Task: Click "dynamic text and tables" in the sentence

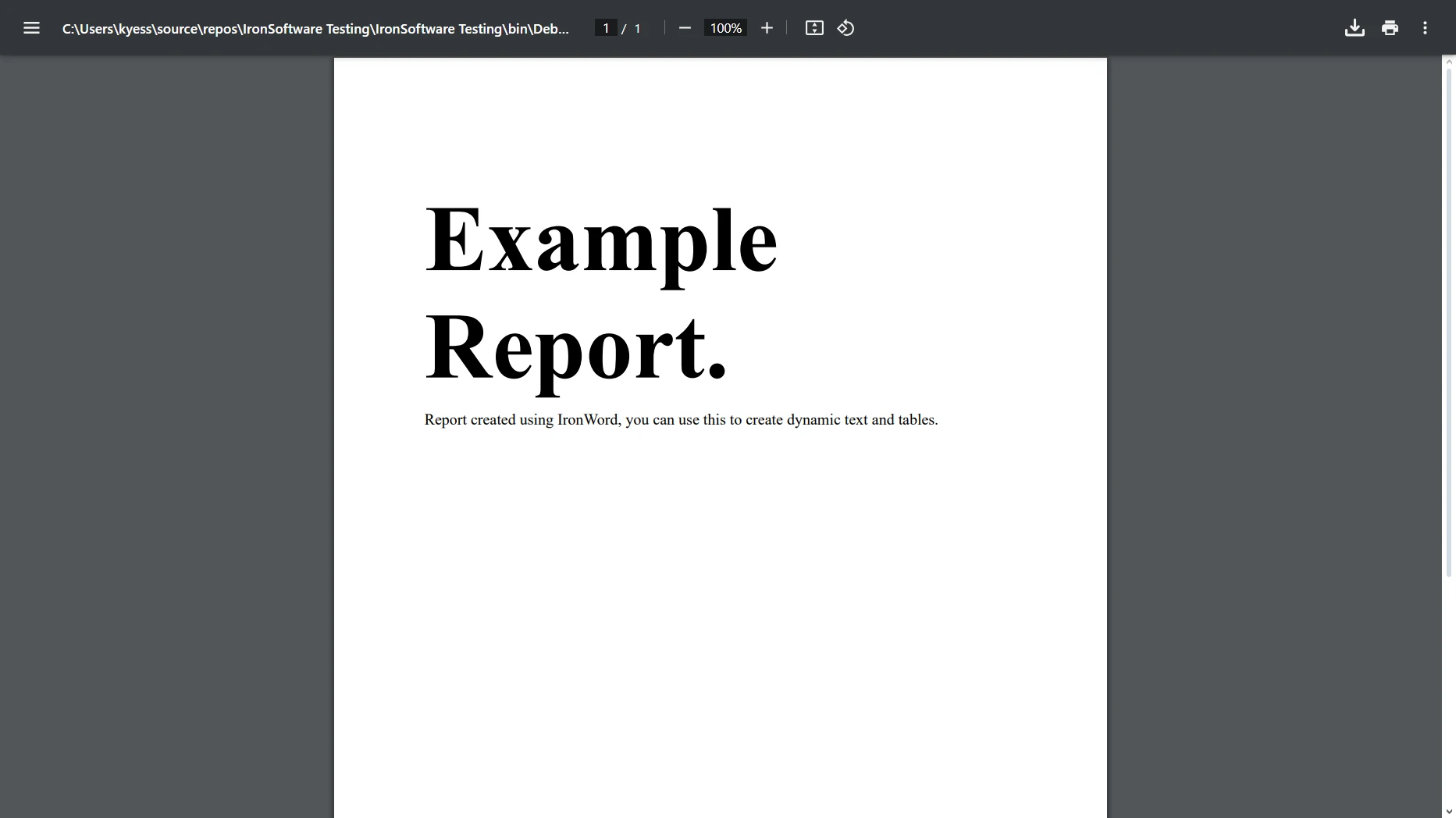Action: (861, 420)
